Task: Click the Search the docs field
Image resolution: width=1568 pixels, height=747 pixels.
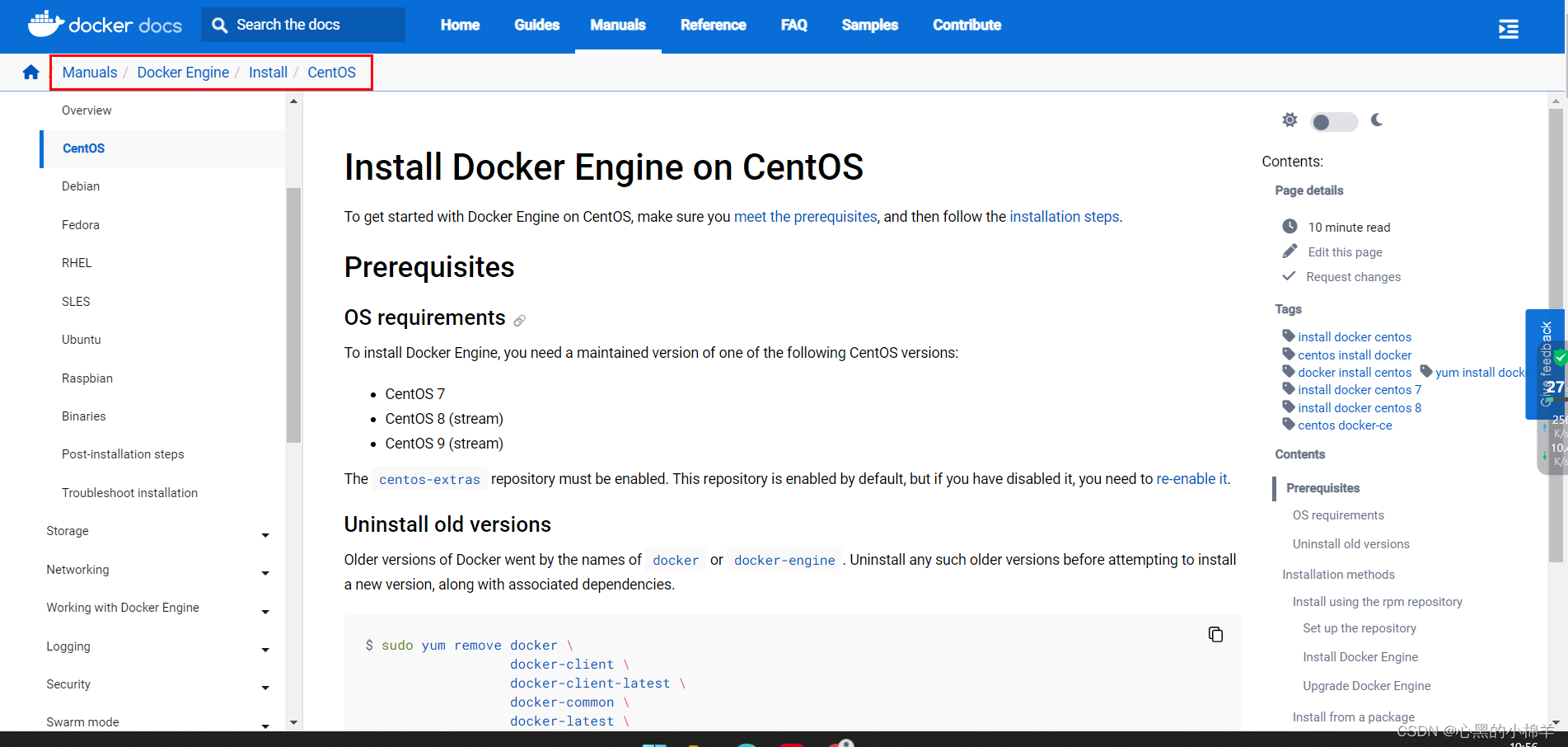Action: pyautogui.click(x=303, y=25)
